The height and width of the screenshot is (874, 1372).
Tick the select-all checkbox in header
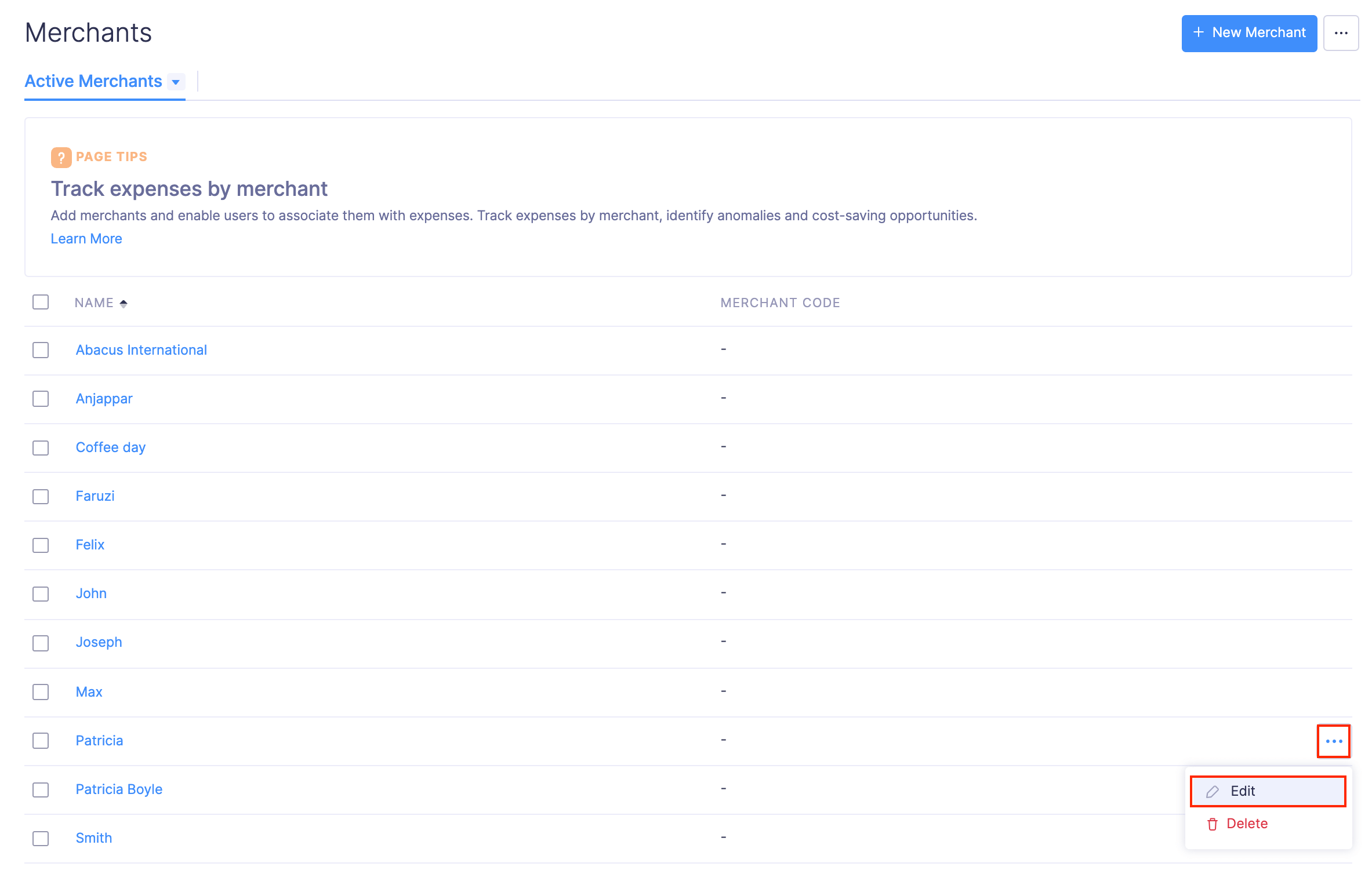(41, 302)
